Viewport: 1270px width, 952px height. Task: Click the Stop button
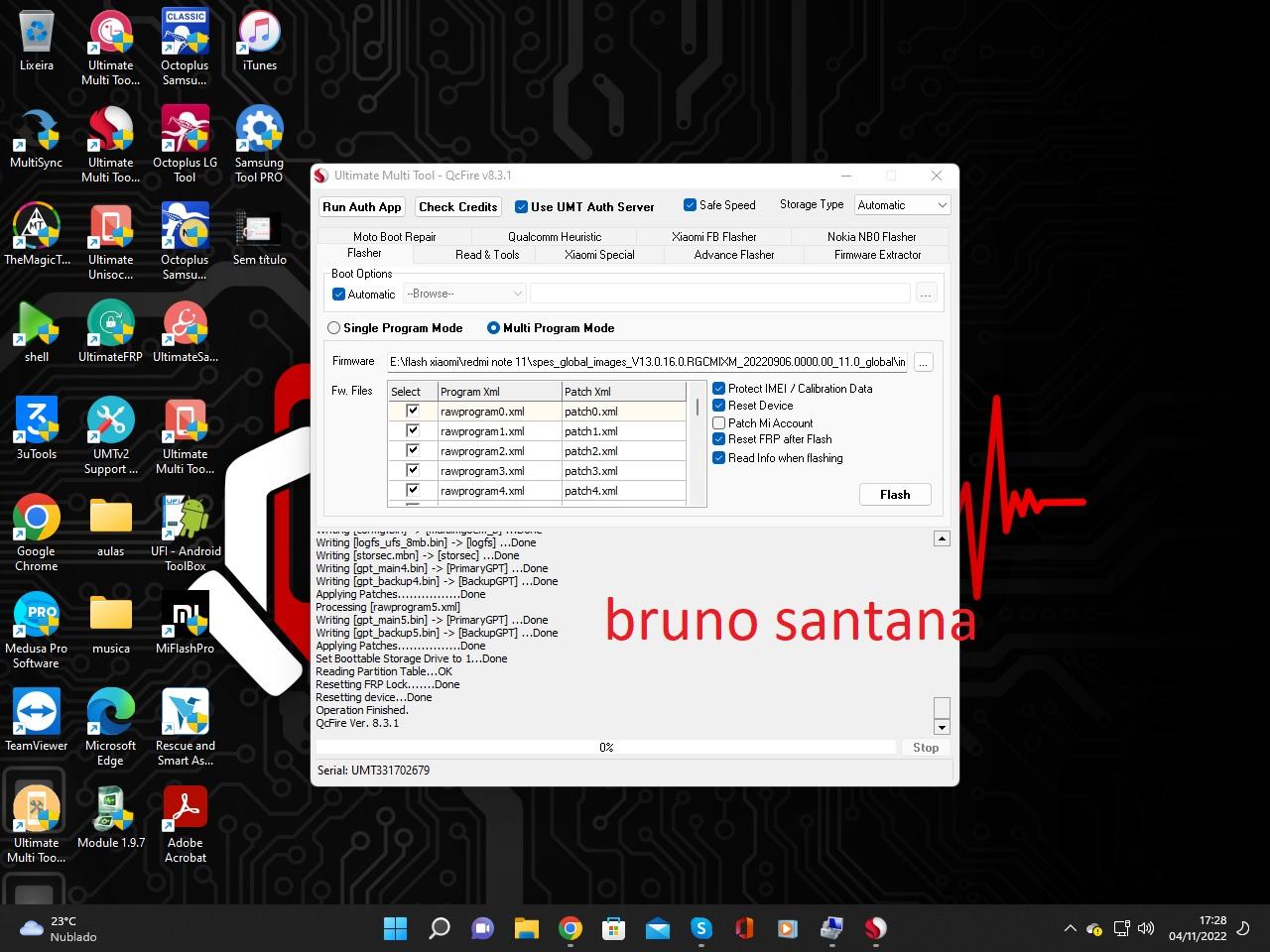point(926,748)
